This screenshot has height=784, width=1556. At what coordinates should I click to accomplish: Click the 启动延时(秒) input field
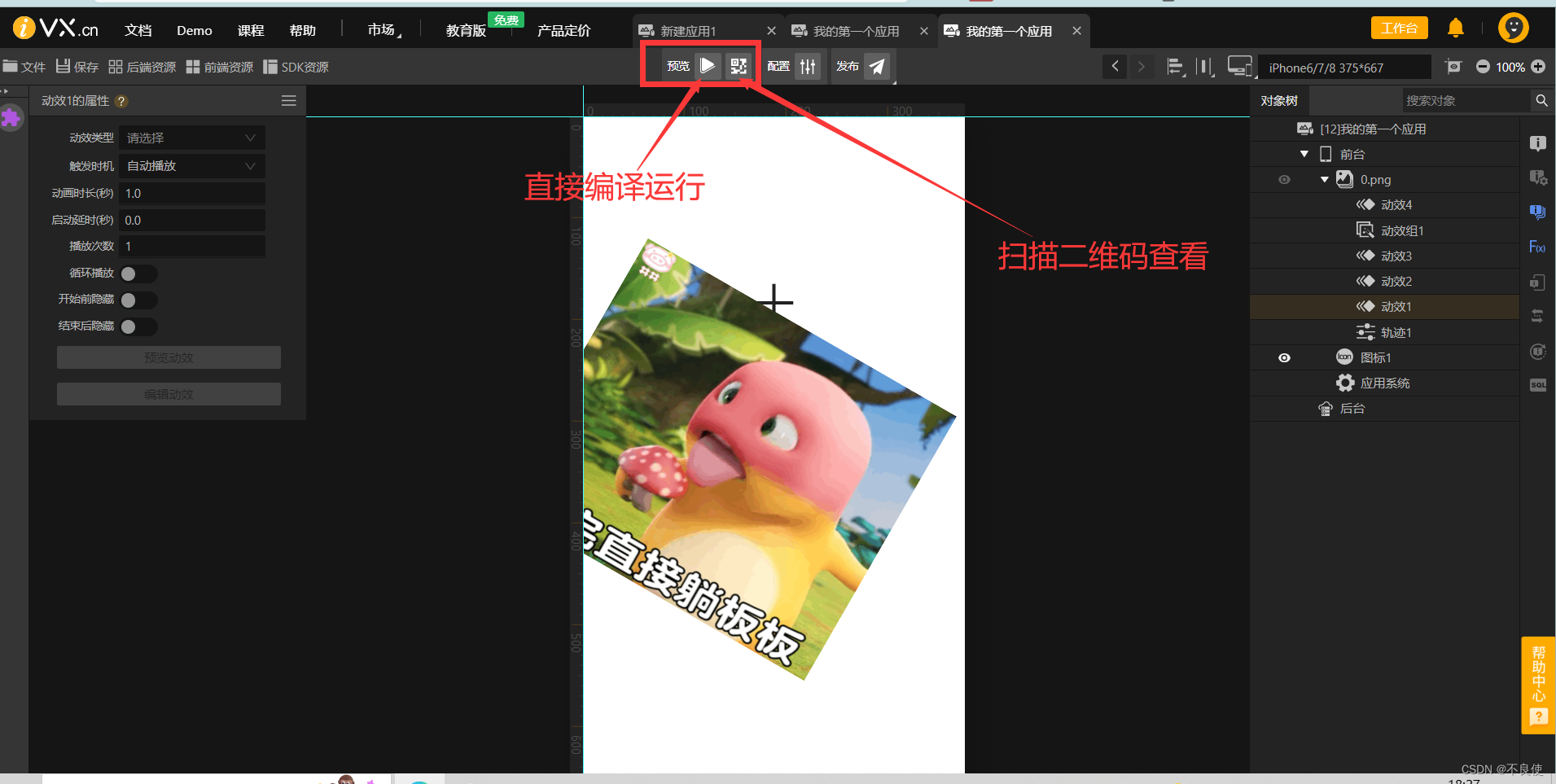pos(192,220)
